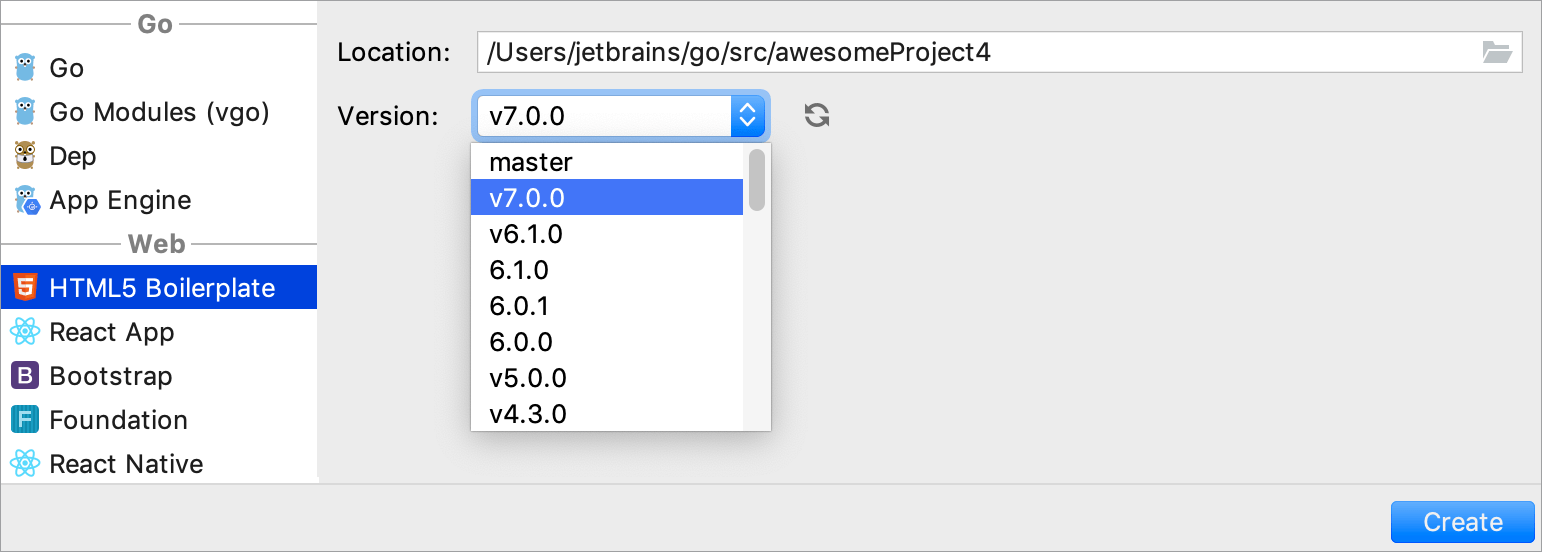Click the React App atom icon

click(25, 332)
